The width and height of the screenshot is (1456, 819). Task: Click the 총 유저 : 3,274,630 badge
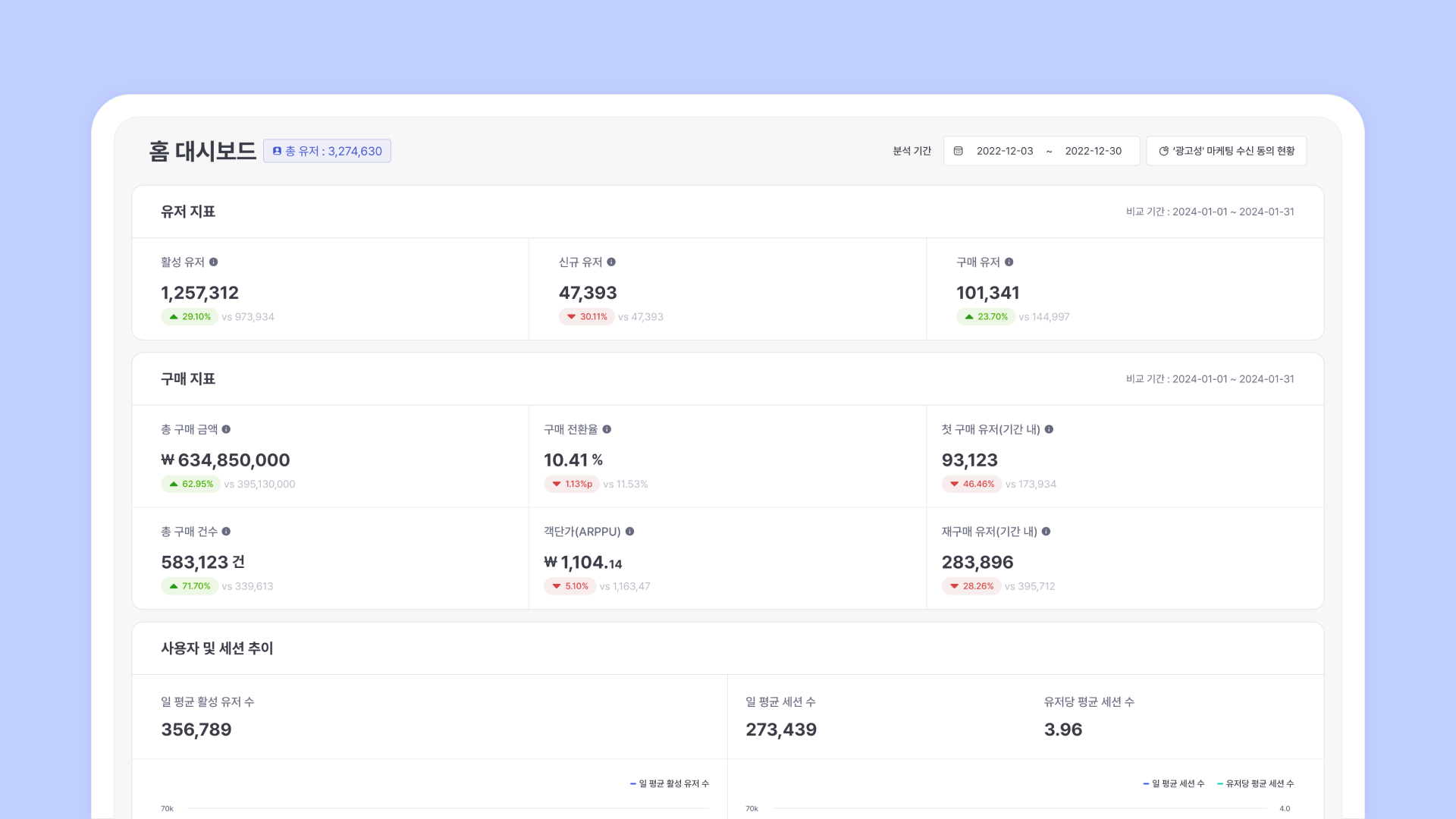coord(327,151)
